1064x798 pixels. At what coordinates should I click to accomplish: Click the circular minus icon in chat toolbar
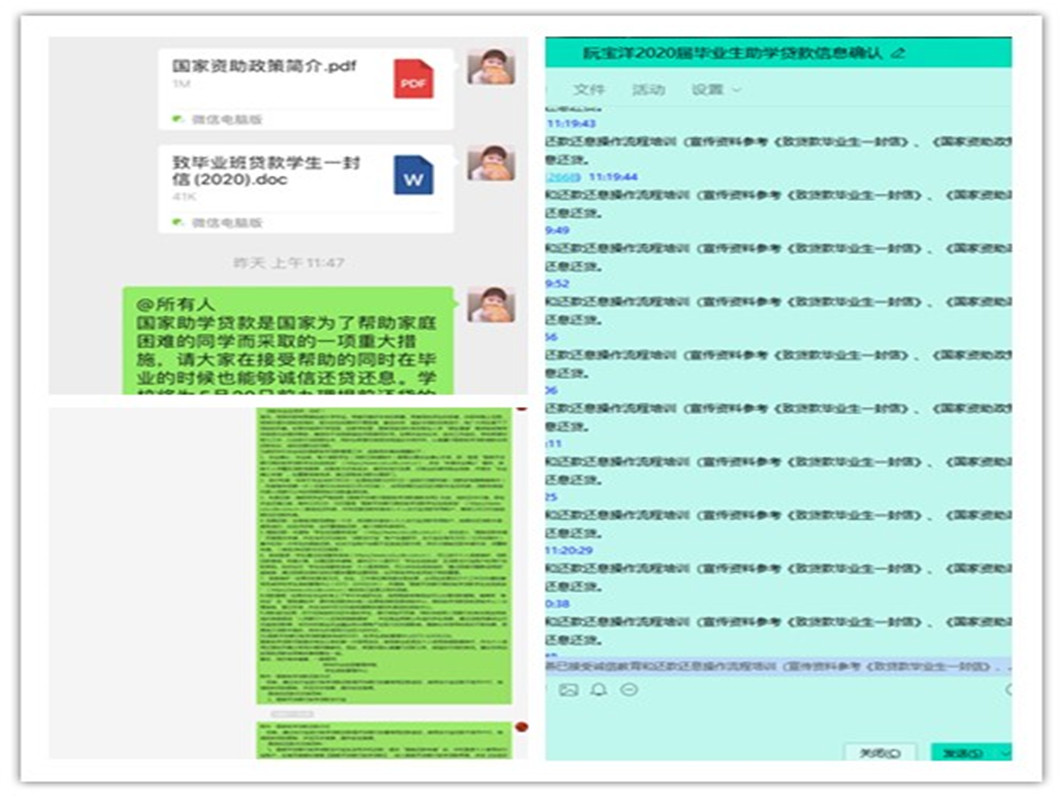[x=629, y=690]
